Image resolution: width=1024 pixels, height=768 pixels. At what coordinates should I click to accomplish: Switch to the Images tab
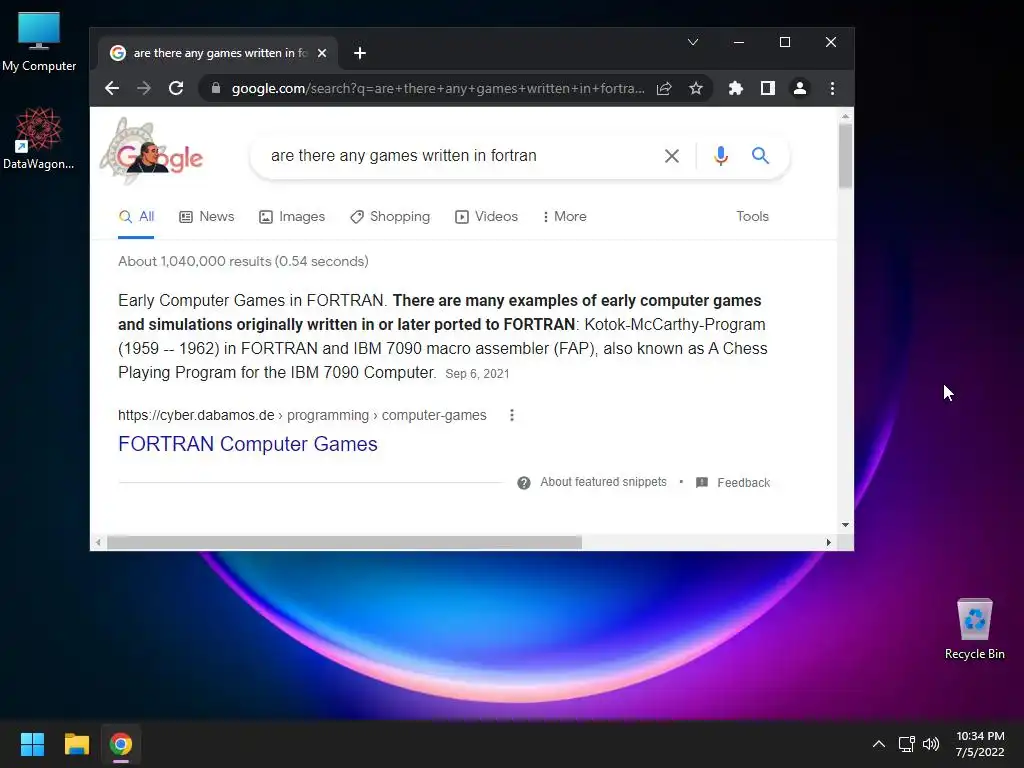click(x=292, y=216)
